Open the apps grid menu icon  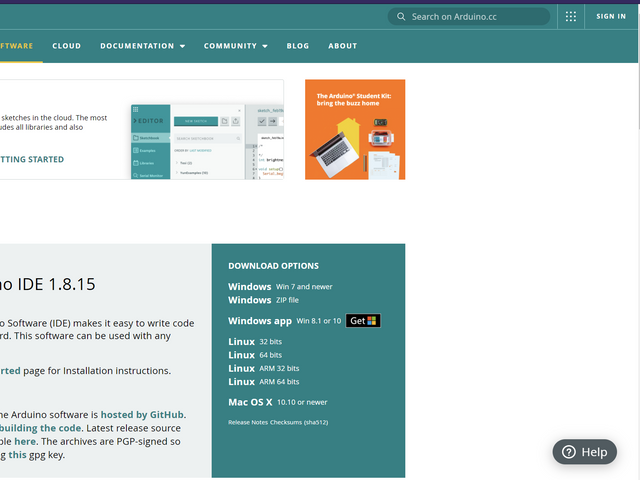point(571,17)
